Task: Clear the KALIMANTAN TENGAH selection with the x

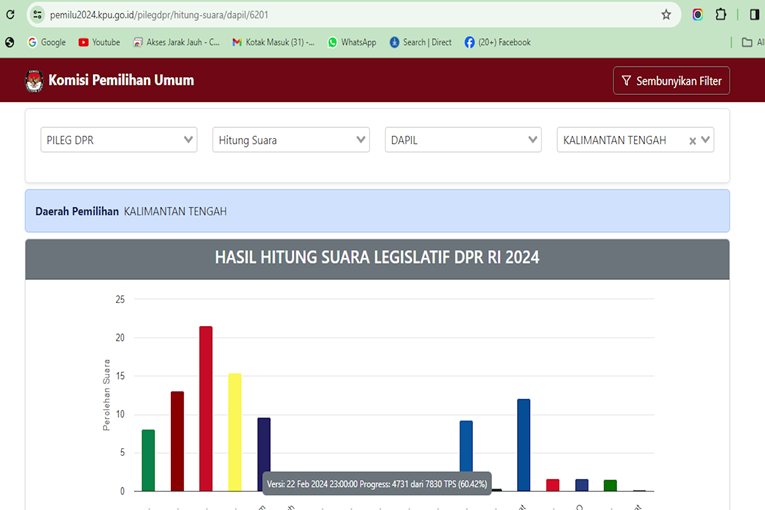Action: point(692,141)
